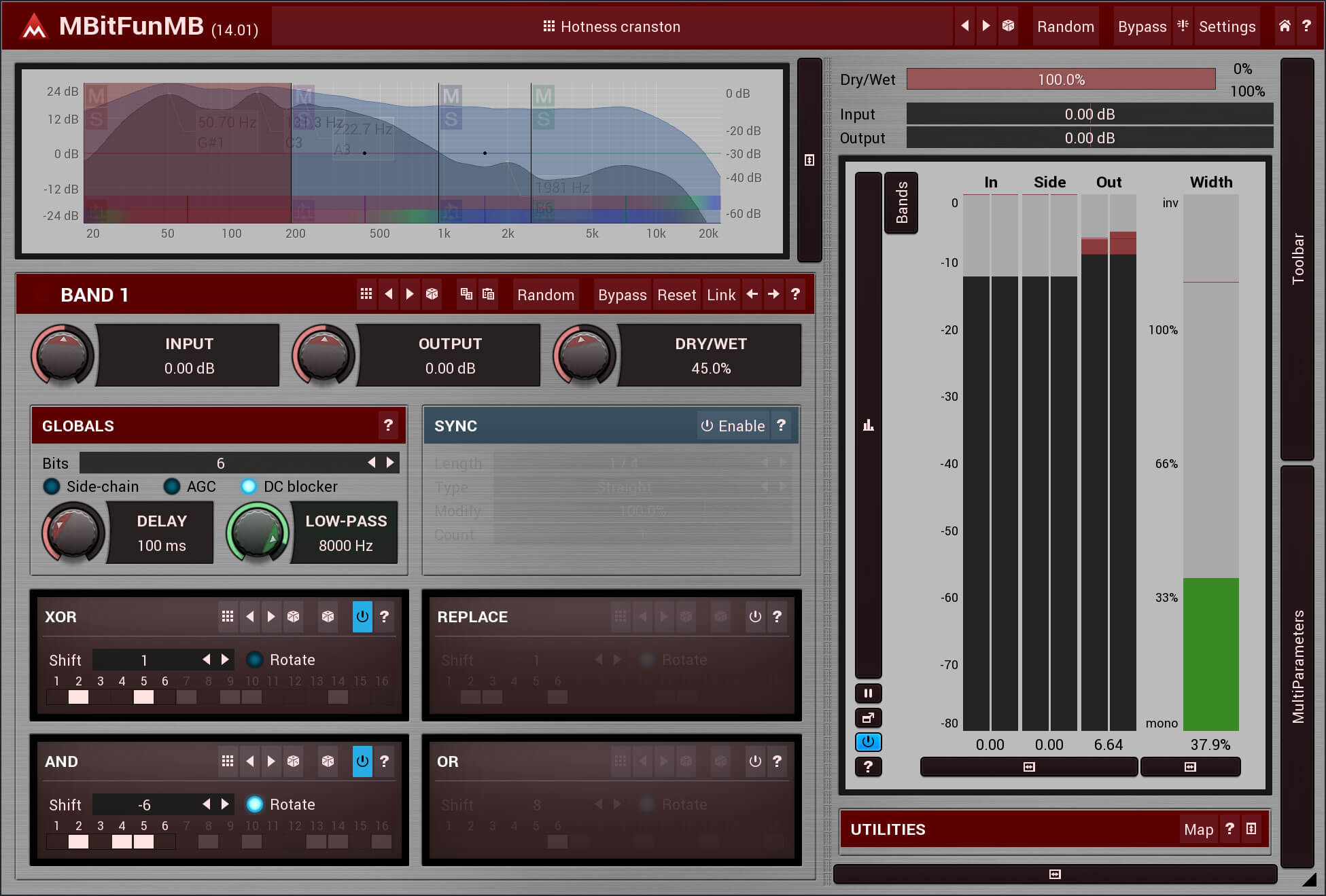Open meters help question mark icon
The height and width of the screenshot is (896, 1326).
(868, 766)
